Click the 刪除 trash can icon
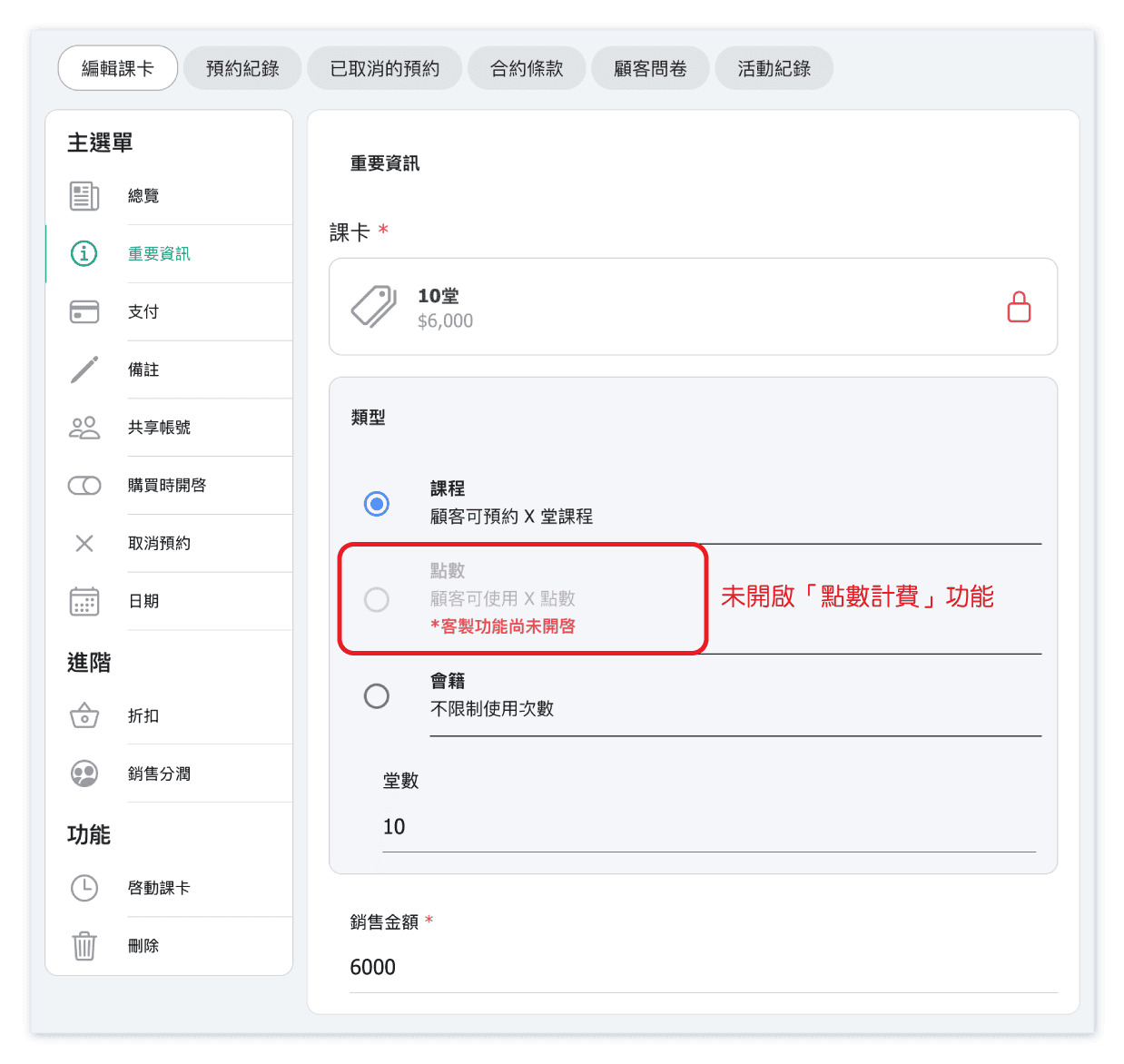 pyautogui.click(x=84, y=945)
